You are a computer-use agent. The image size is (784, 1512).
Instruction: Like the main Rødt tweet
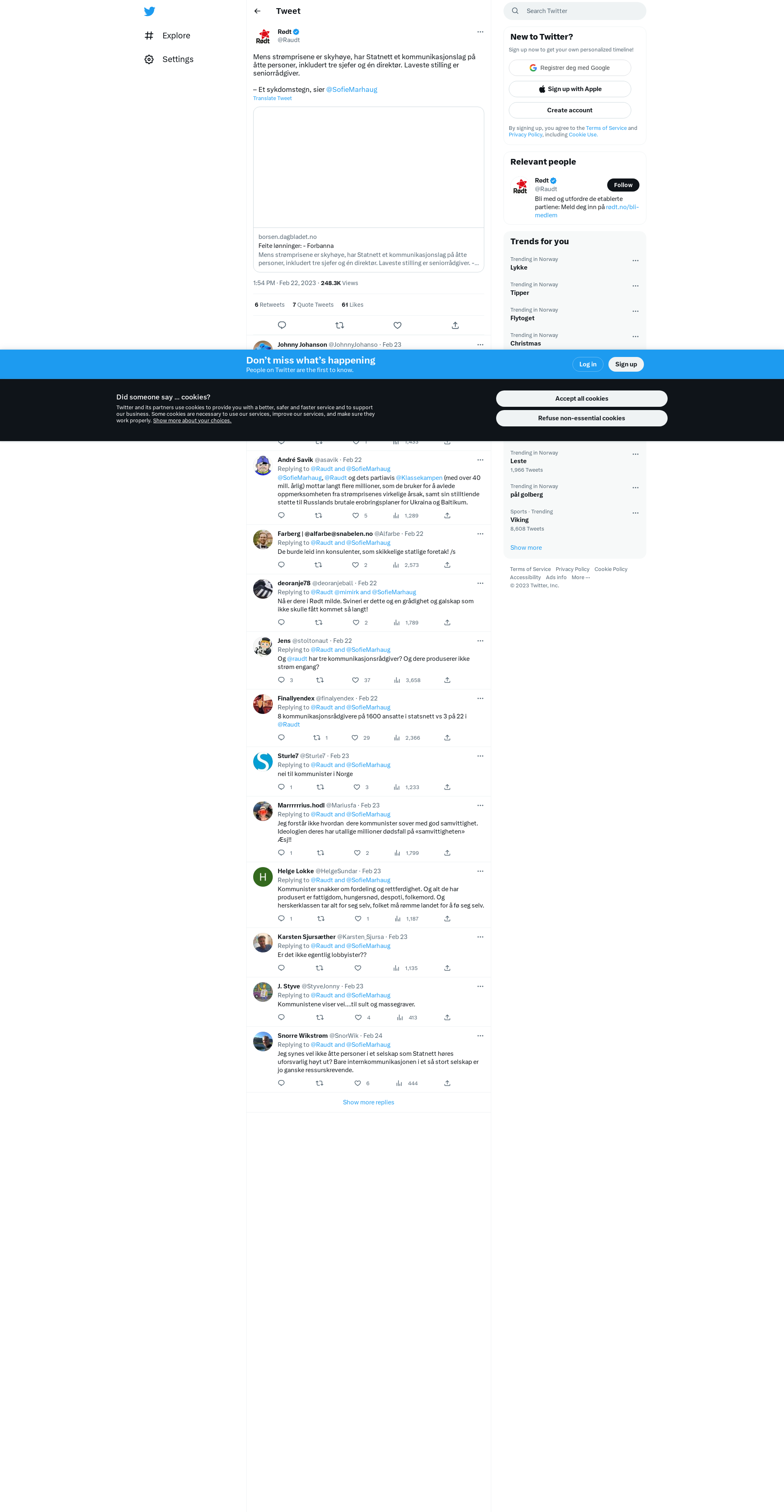(x=397, y=325)
